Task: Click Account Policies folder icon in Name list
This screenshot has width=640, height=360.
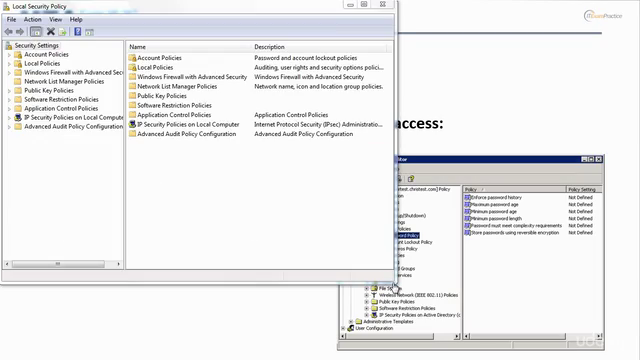Action: point(132,58)
